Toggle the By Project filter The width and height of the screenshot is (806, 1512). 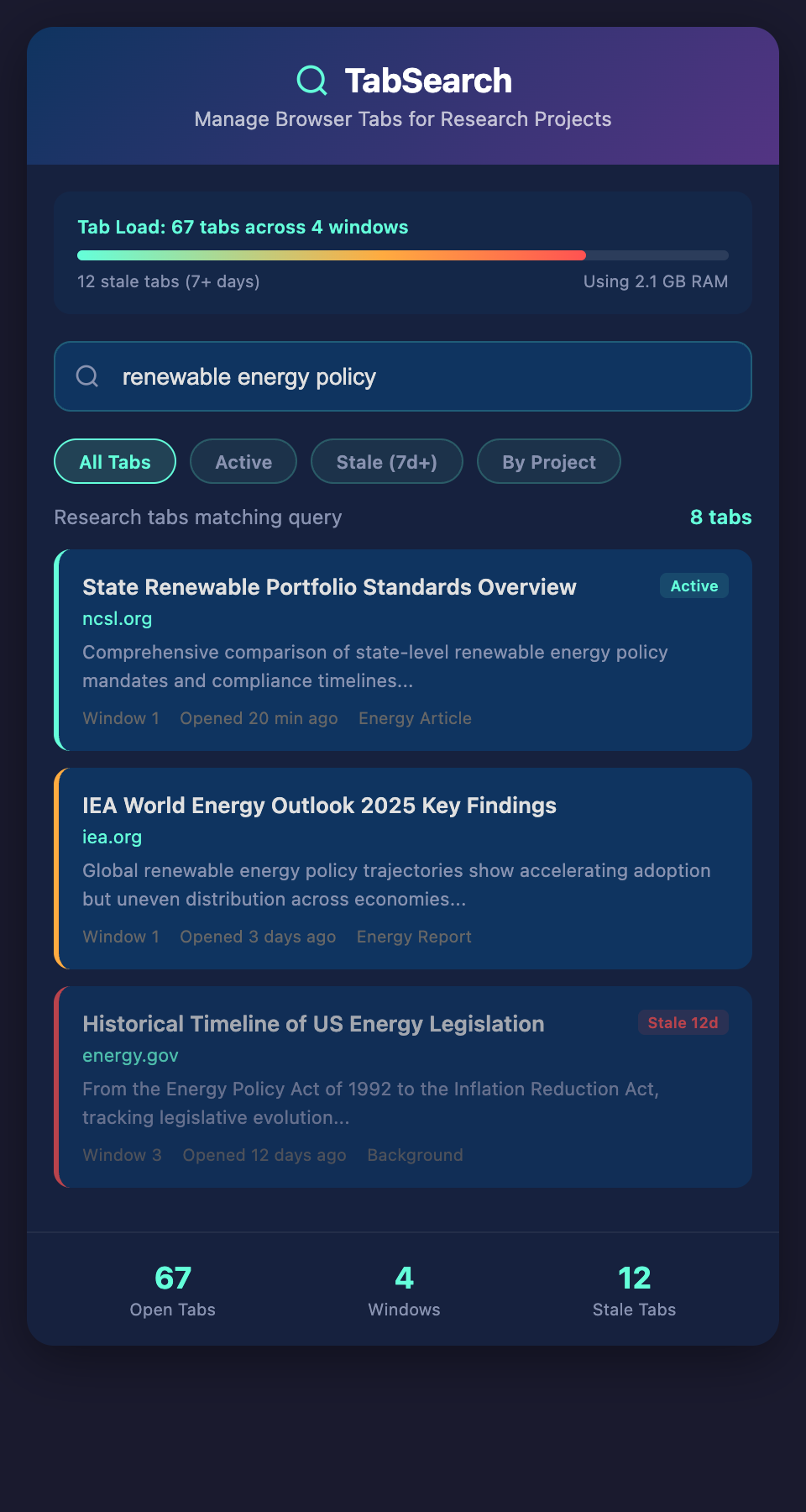549,462
